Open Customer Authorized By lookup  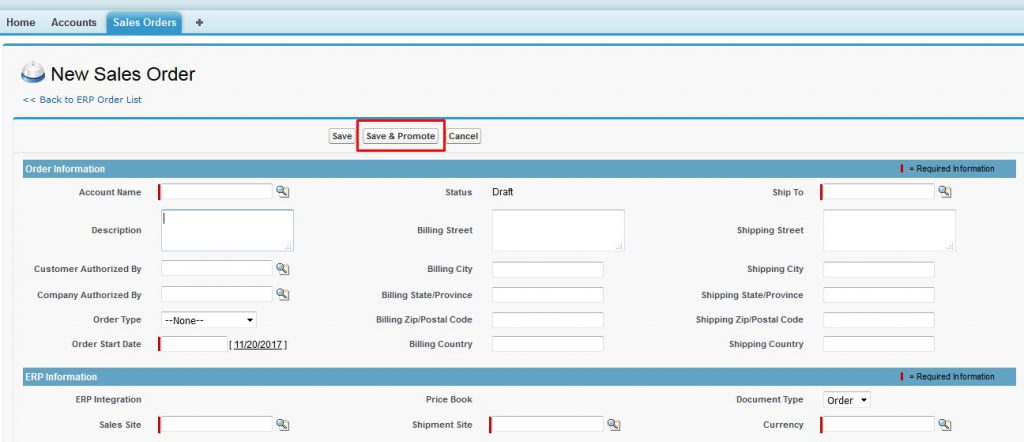(x=282, y=269)
